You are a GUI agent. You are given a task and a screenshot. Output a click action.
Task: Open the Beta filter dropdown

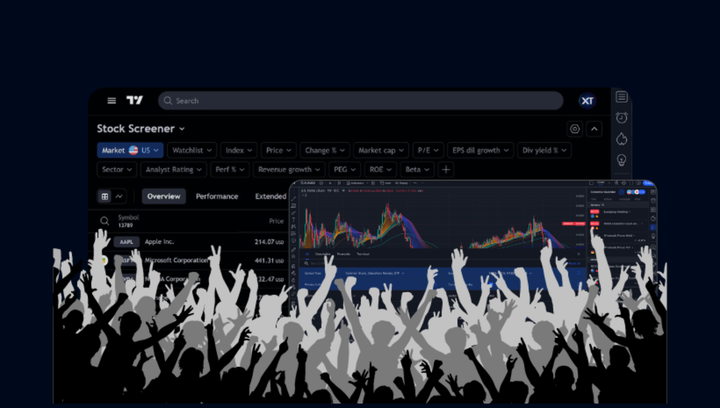417,169
